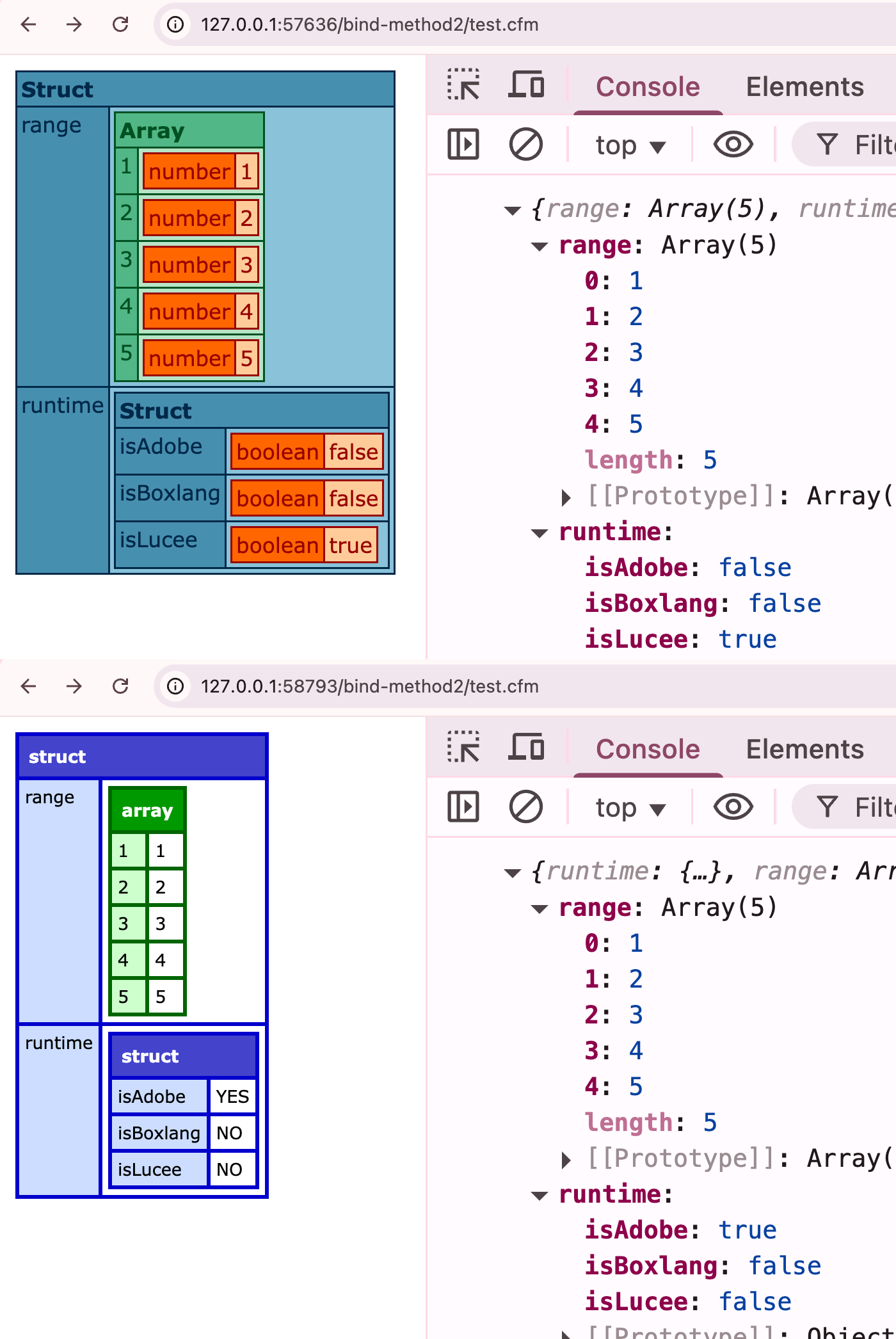Create live expression in top DevTools
The width and height of the screenshot is (896, 1339).
(733, 144)
